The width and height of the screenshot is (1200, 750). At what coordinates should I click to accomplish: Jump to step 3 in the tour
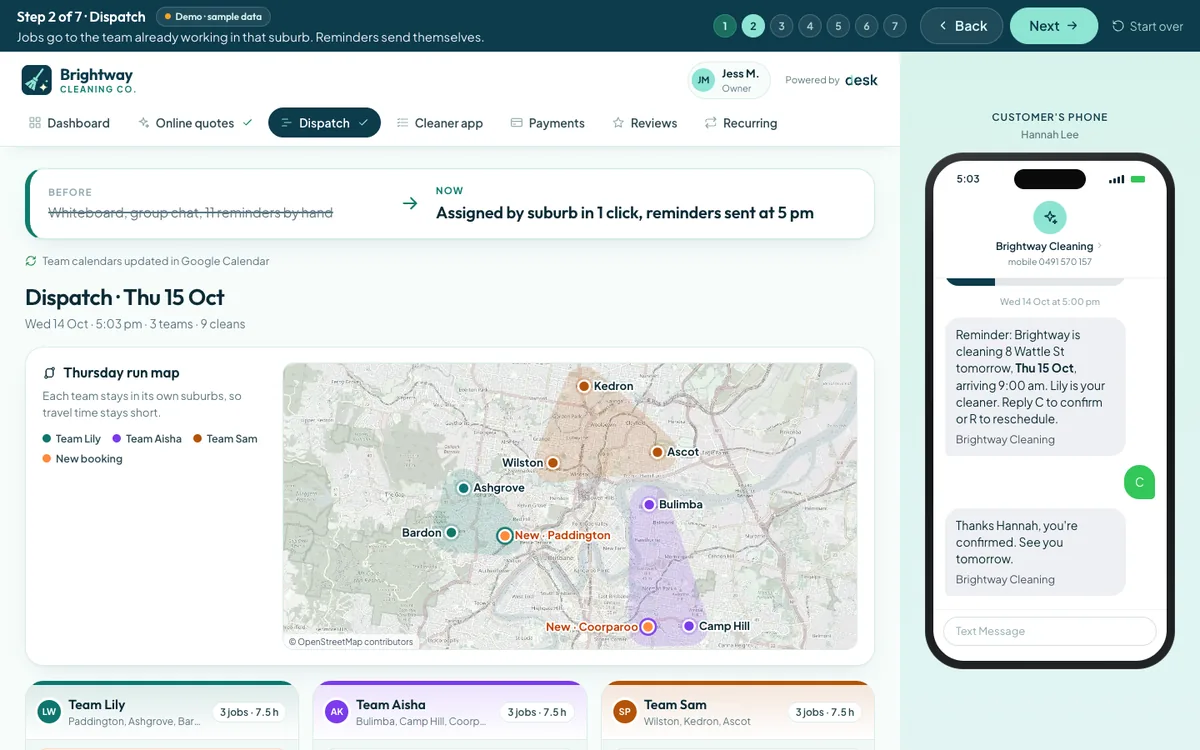tap(782, 26)
